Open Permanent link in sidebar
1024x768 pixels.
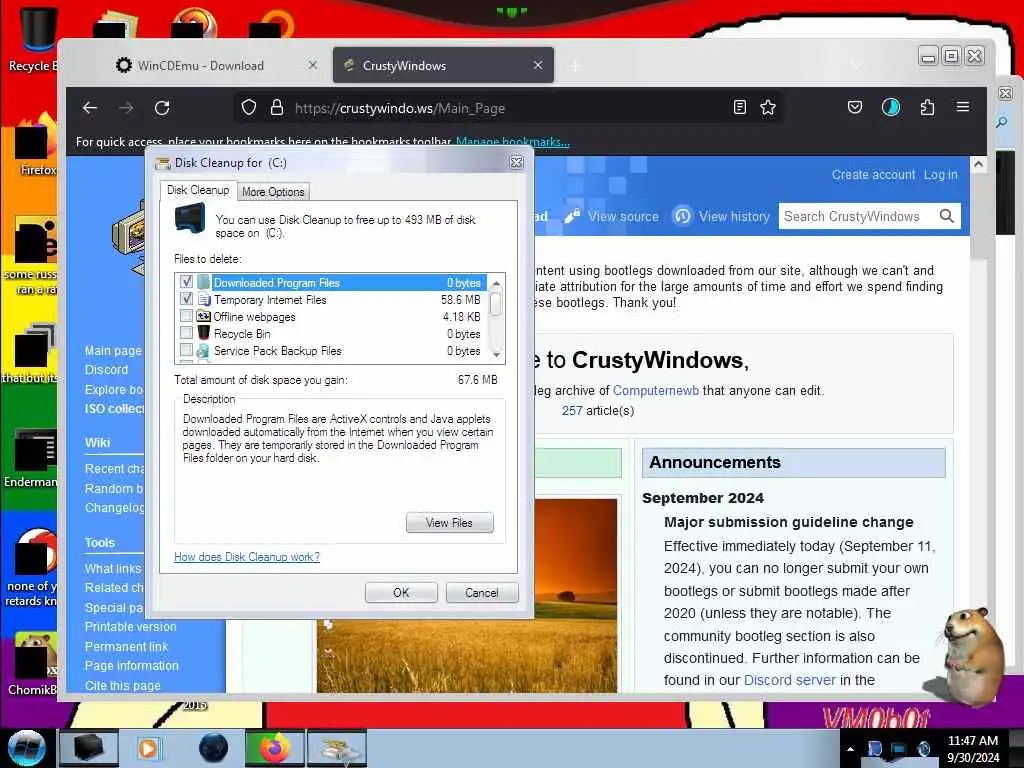tap(126, 646)
